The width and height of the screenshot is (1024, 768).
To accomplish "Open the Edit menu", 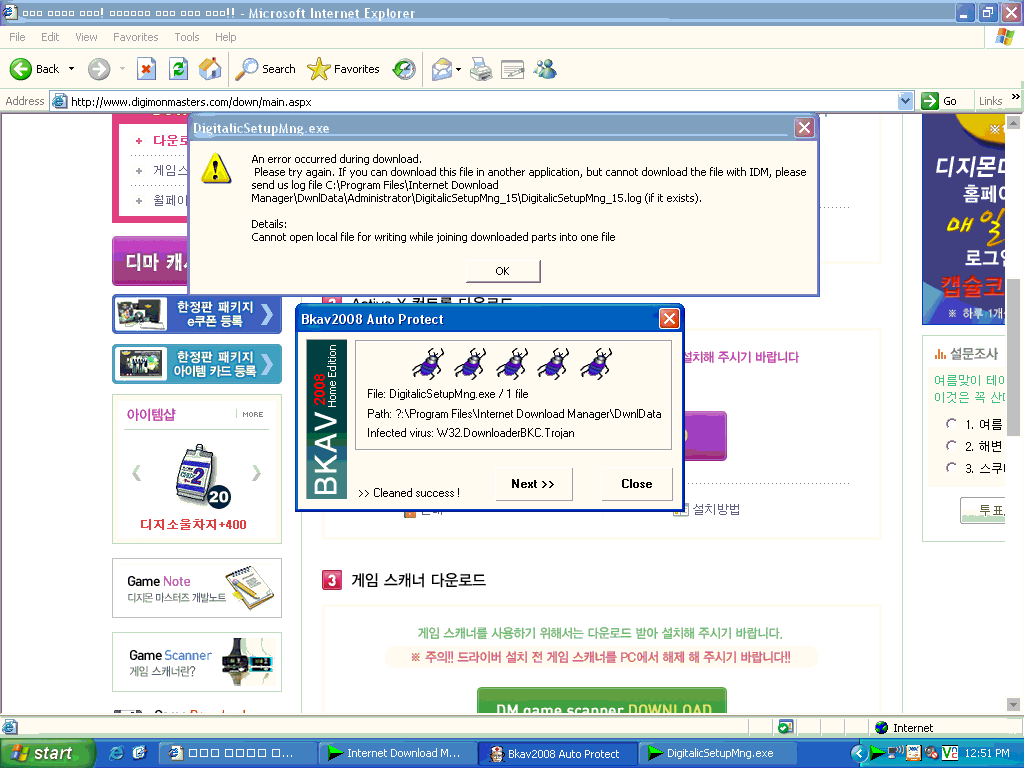I will 50,37.
